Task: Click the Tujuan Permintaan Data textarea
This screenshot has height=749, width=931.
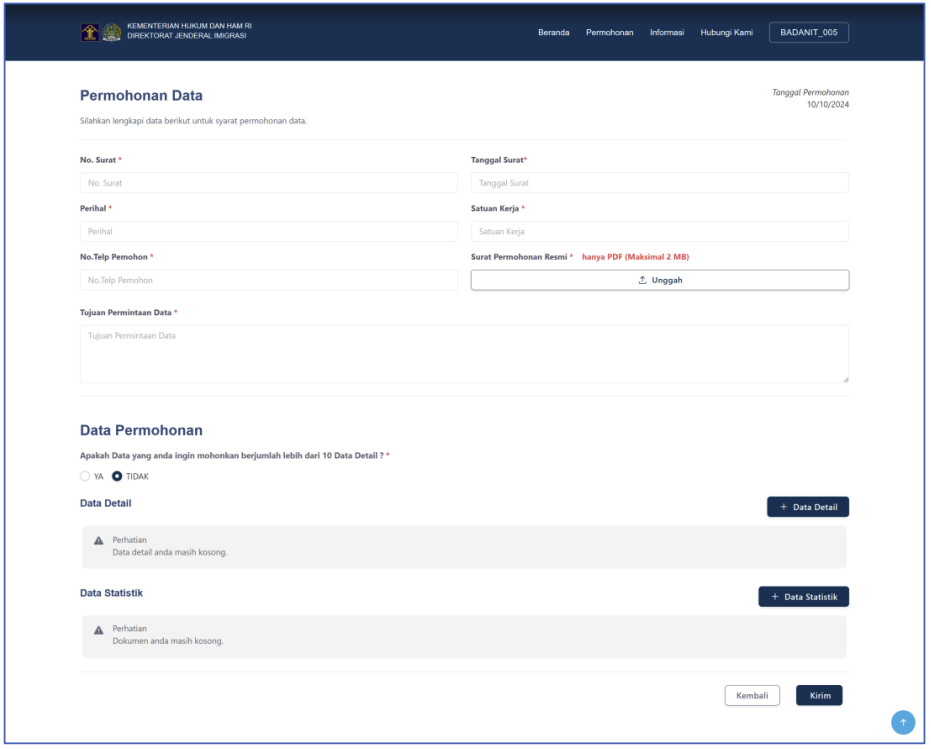Action: [x=464, y=353]
